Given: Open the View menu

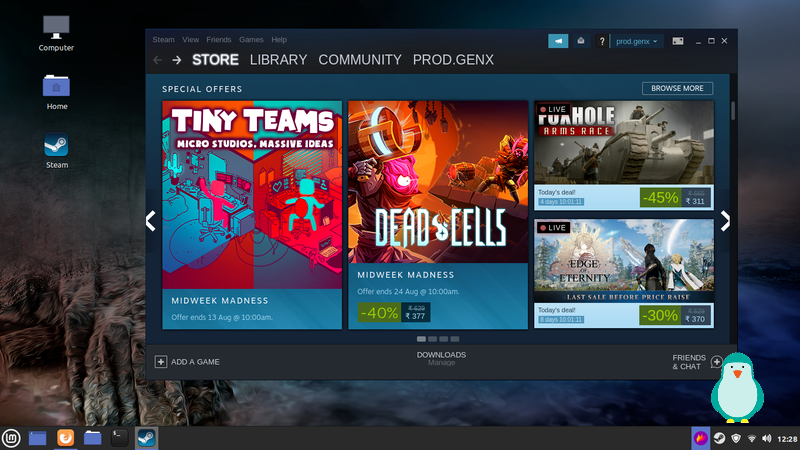Looking at the screenshot, I should click(x=190, y=39).
